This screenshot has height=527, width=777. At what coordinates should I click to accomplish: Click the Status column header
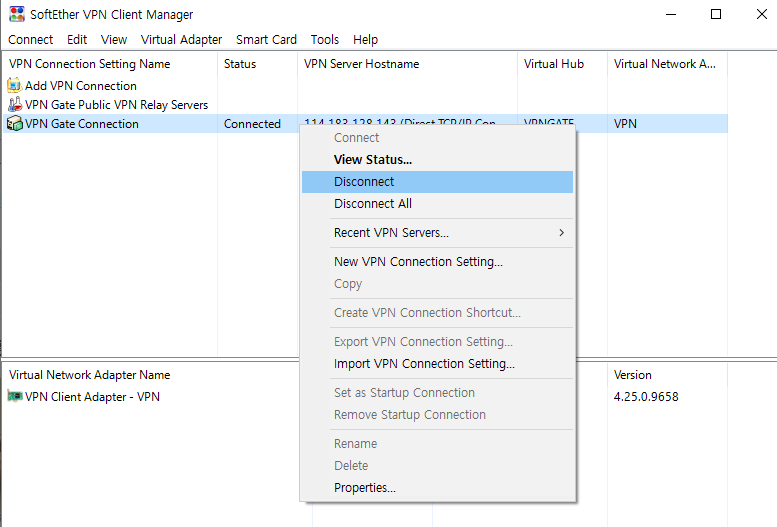tap(257, 64)
